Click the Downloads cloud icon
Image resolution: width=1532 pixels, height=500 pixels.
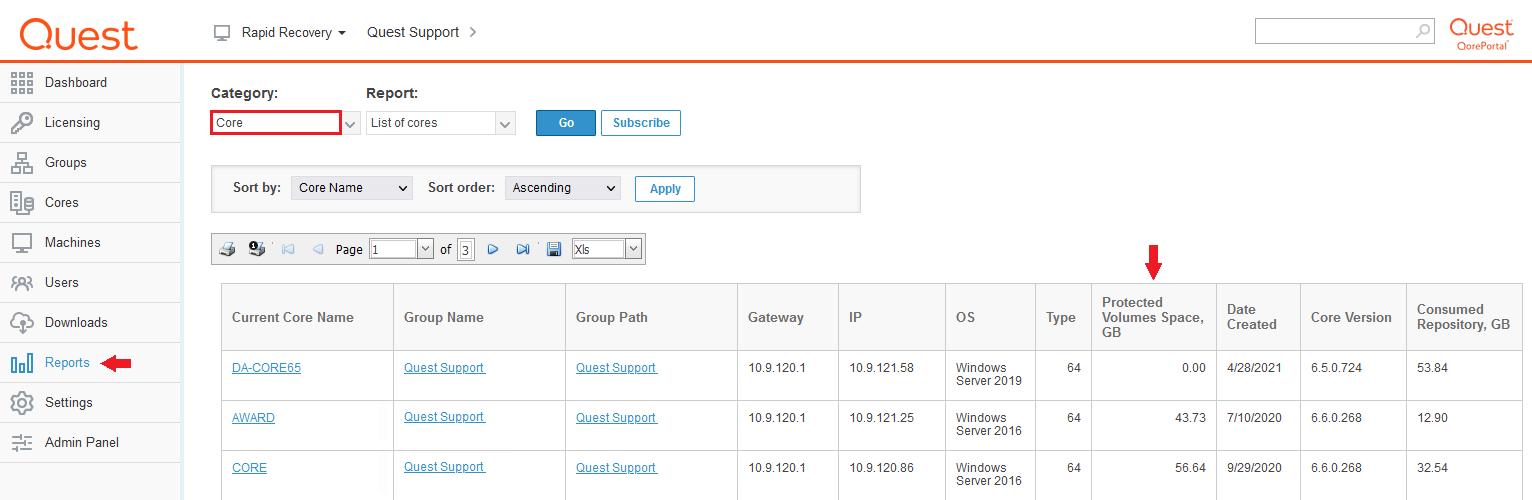[22, 322]
